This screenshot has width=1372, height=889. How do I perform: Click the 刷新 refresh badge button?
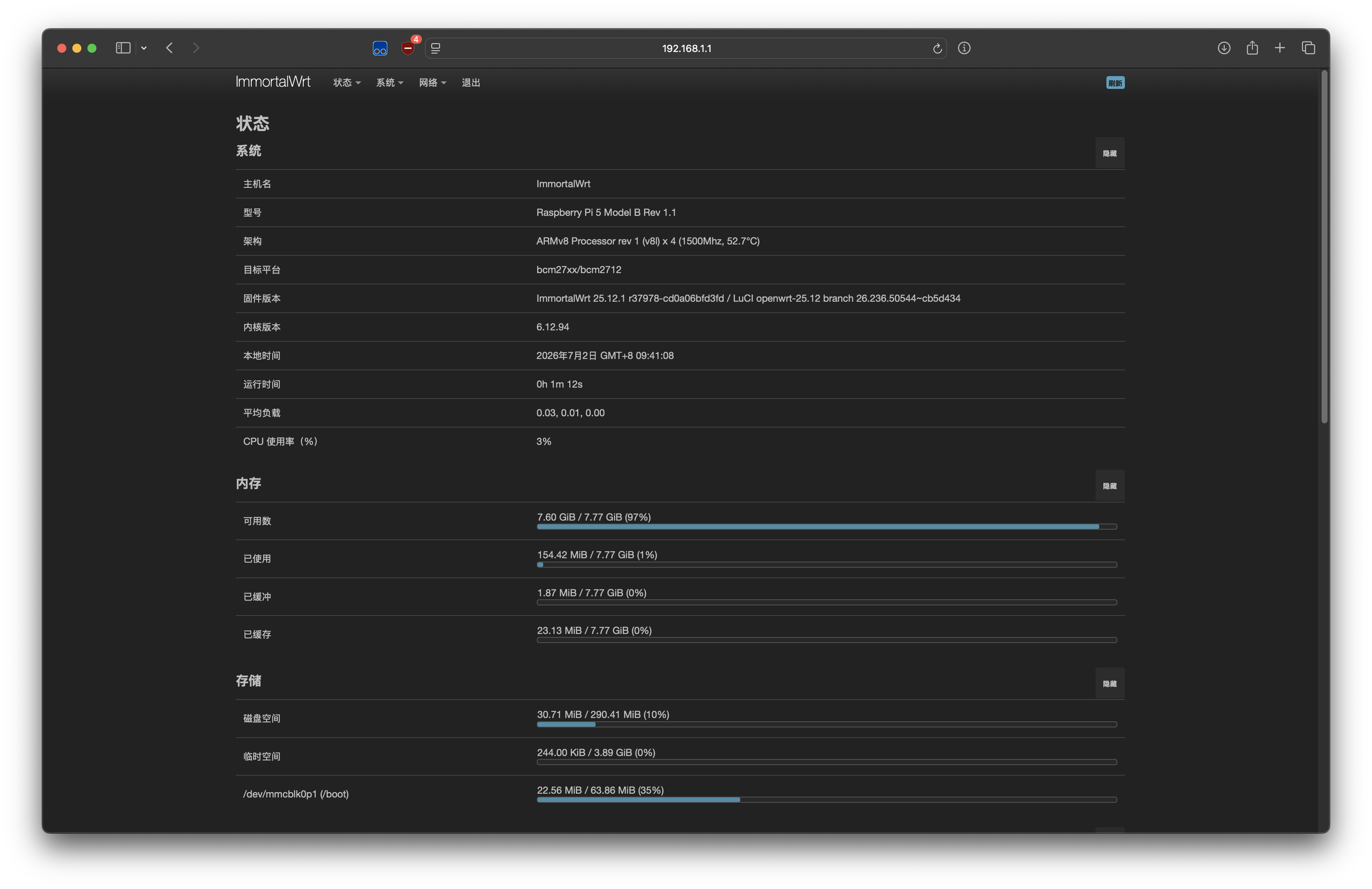point(1115,82)
